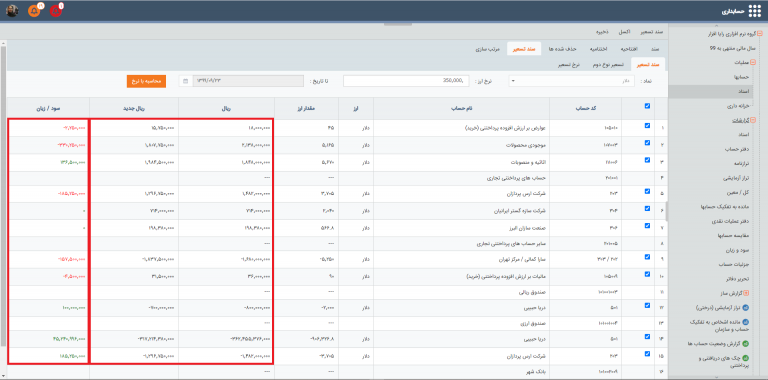Toggle the select-all checkbox in table header

click(x=648, y=106)
